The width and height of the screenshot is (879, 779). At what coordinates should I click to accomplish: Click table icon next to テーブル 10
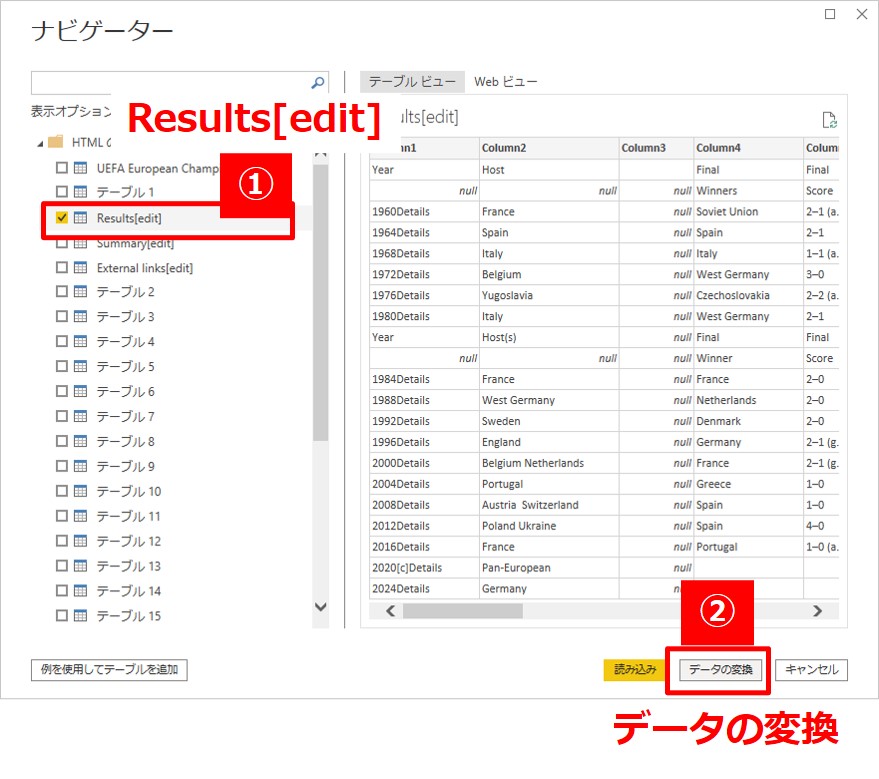coord(81,492)
